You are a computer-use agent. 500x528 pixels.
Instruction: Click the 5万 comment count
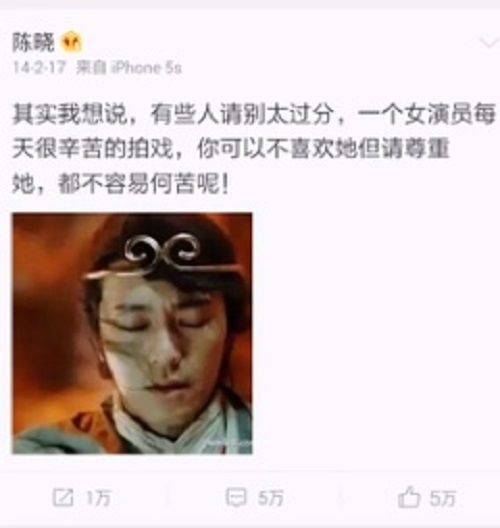(271, 498)
